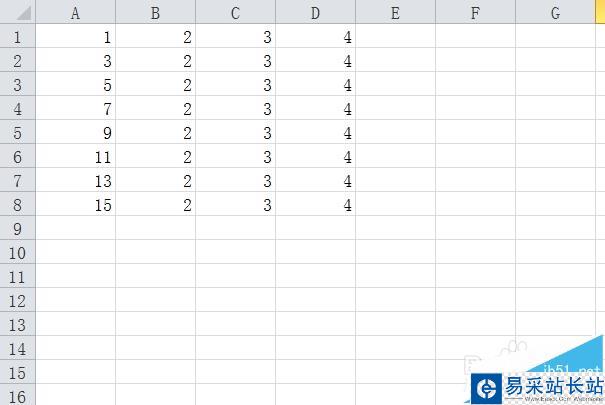Select column B header

click(155, 13)
